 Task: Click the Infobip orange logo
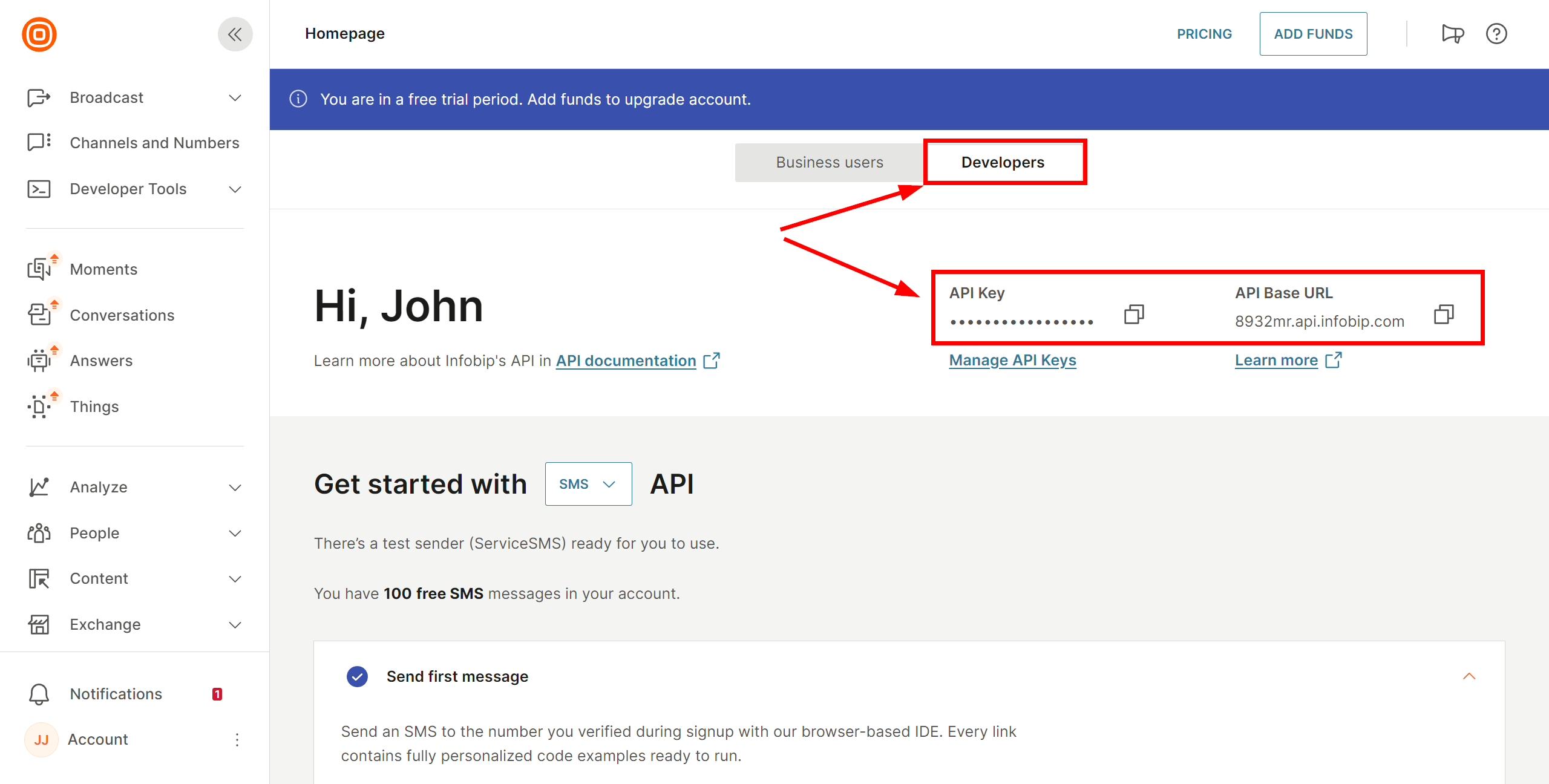pos(39,34)
